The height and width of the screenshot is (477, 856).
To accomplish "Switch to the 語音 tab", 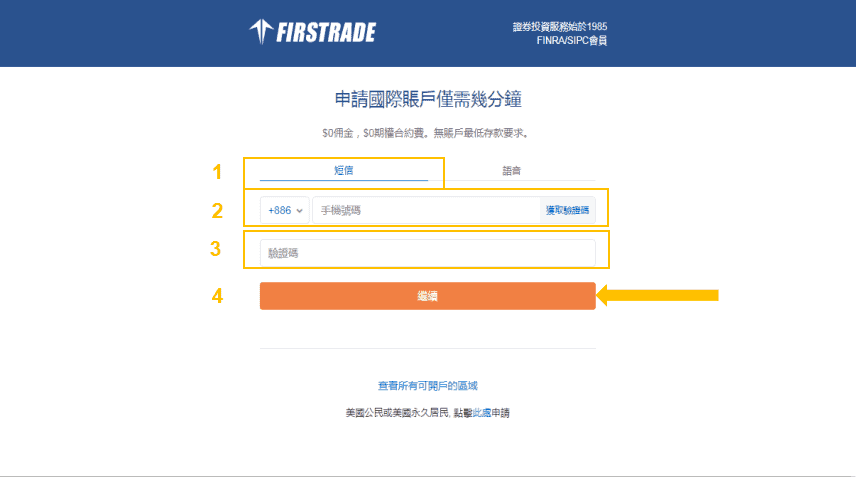I will tap(512, 171).
